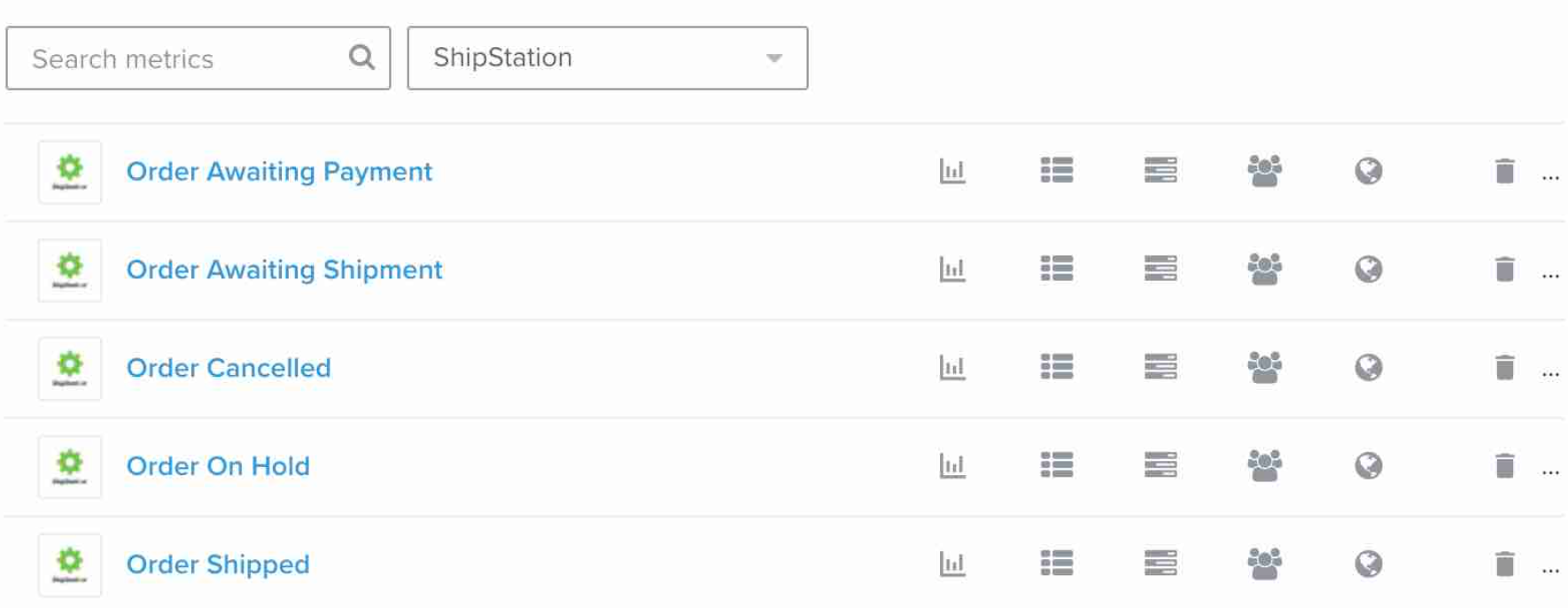Open the ShipStation integration filter dropdown
This screenshot has height=608, width=1568.
608,58
